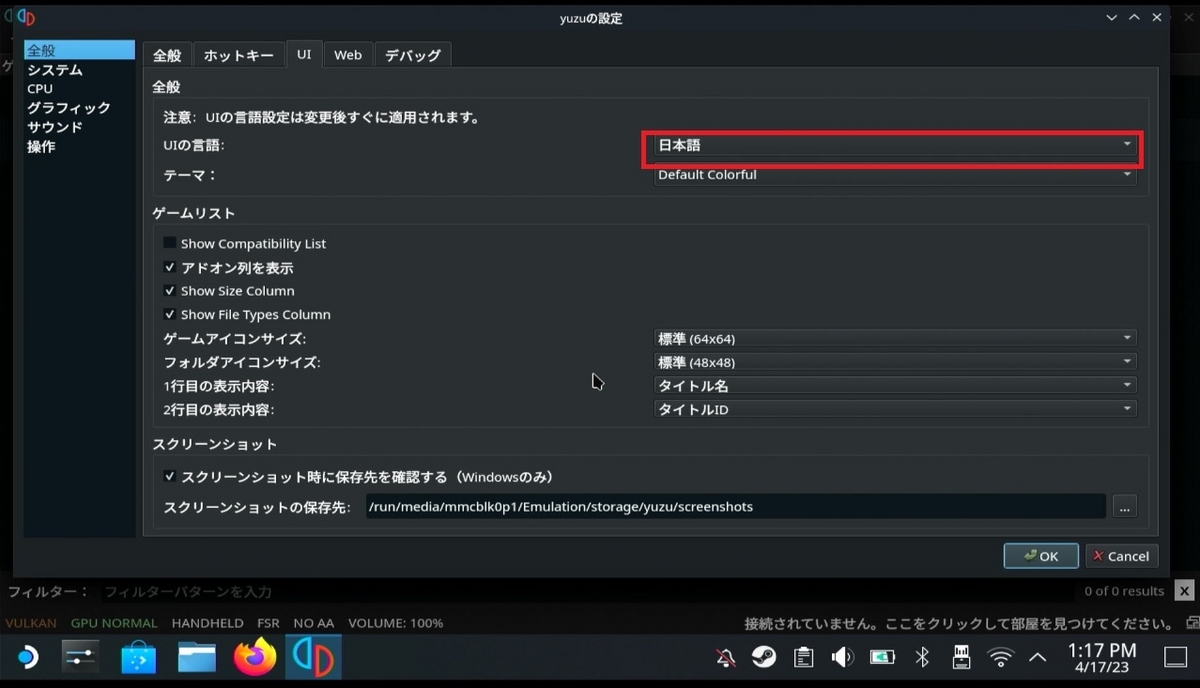Select CPU in the left category list
Image resolution: width=1200 pixels, height=688 pixels.
80,88
